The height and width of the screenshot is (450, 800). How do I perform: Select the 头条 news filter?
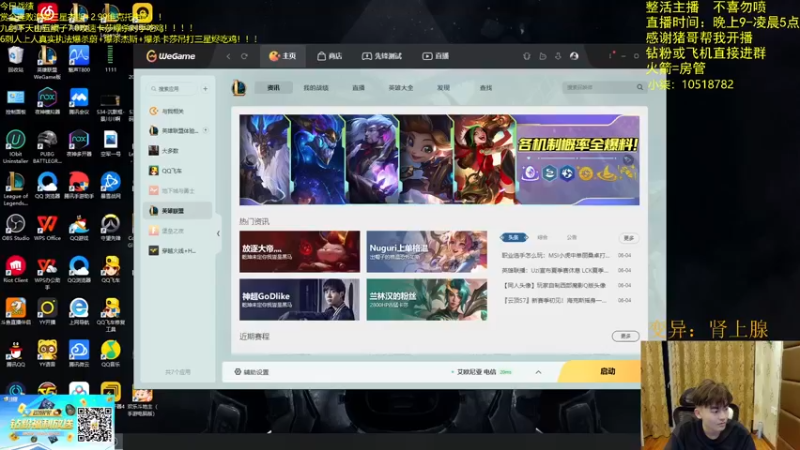[513, 237]
